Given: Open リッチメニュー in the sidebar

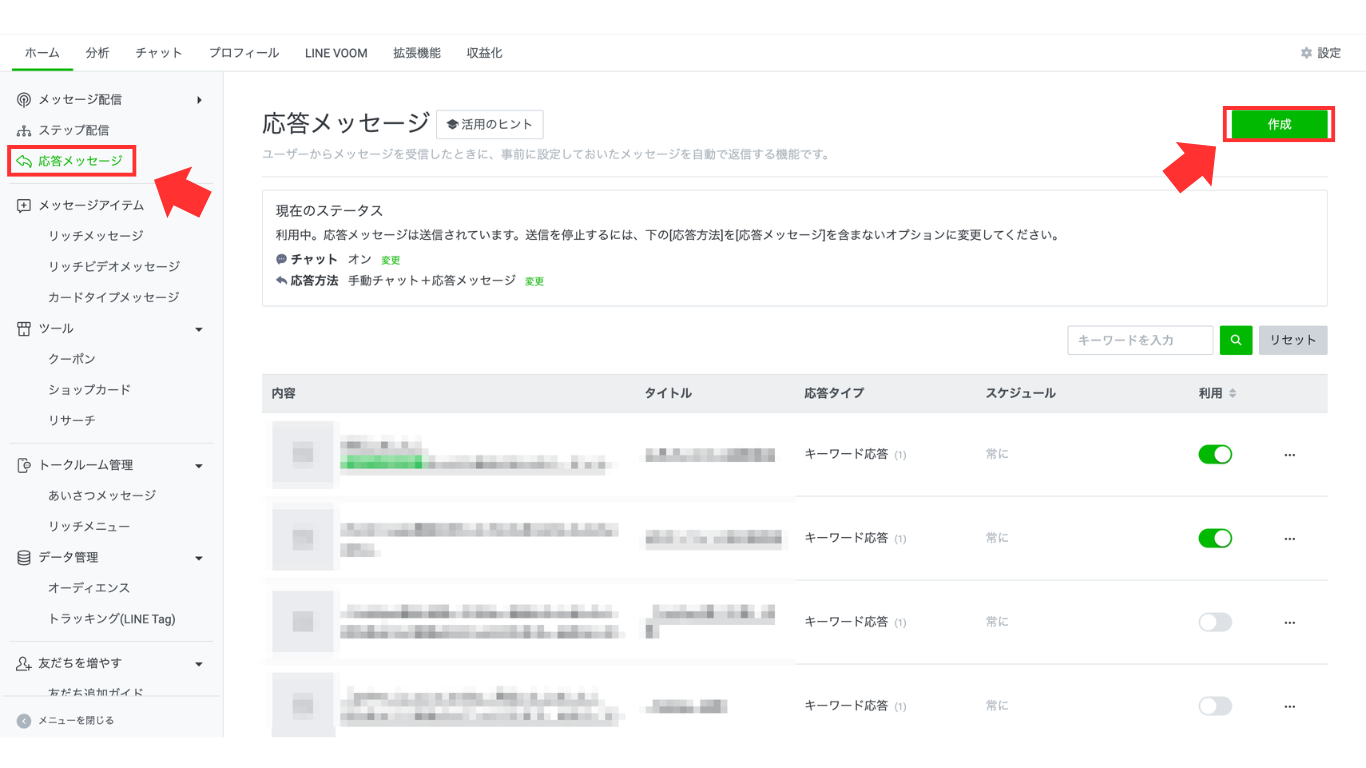Looking at the screenshot, I should (x=89, y=527).
